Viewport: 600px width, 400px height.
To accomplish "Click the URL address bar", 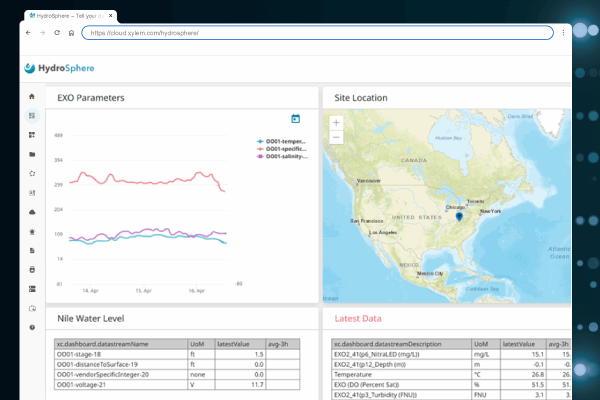I will click(x=318, y=33).
